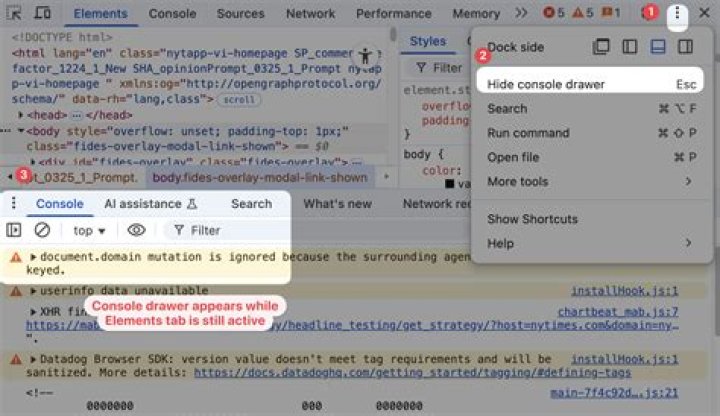Dock DevTools to the left side

coord(630,46)
